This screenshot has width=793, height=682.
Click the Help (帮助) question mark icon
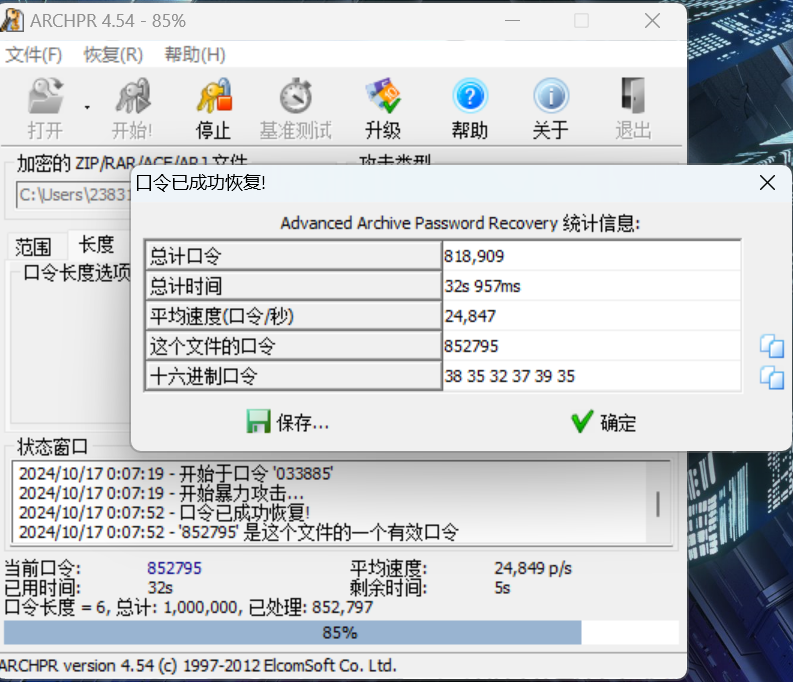point(470,96)
